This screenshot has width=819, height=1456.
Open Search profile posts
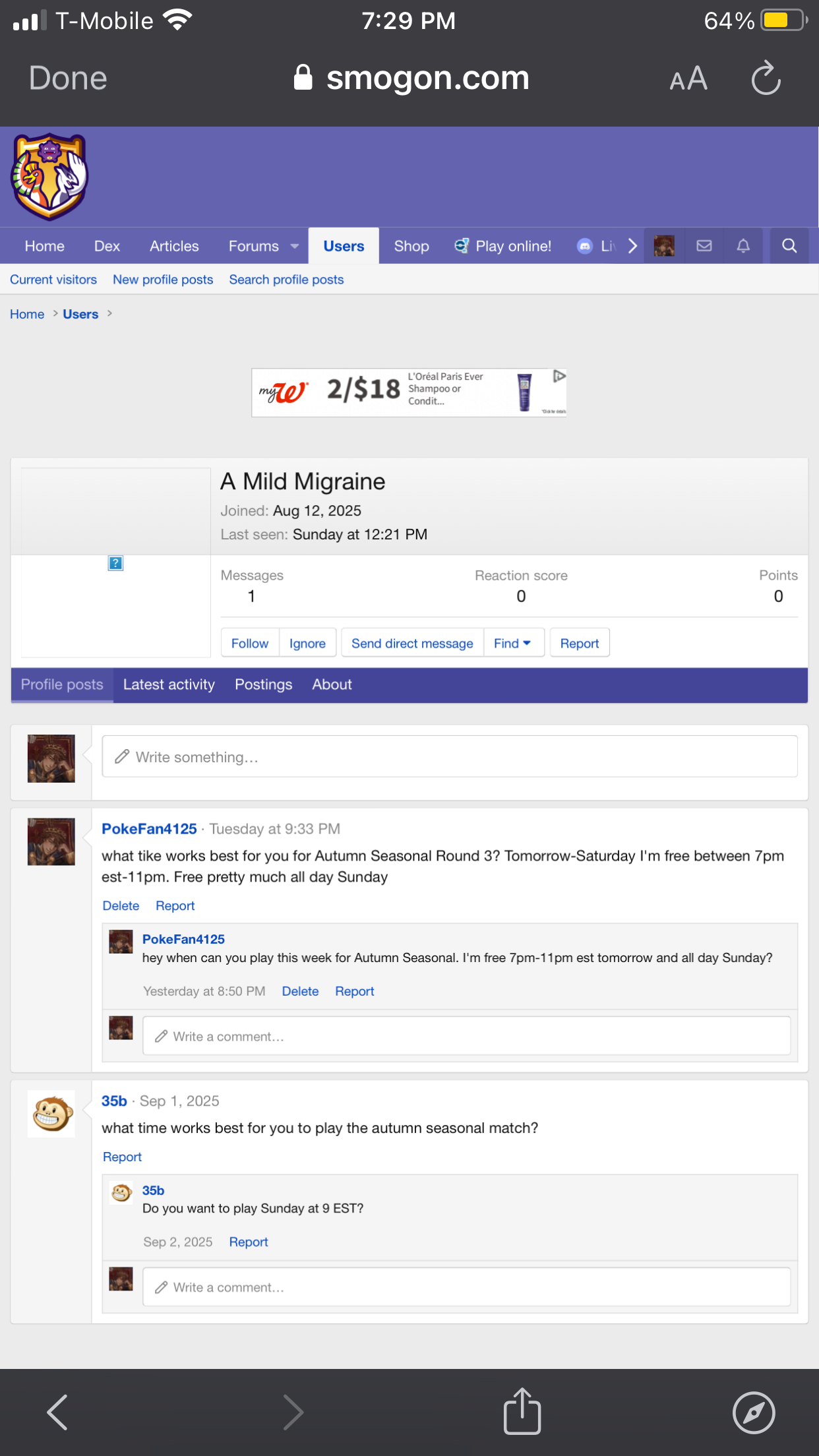click(286, 280)
